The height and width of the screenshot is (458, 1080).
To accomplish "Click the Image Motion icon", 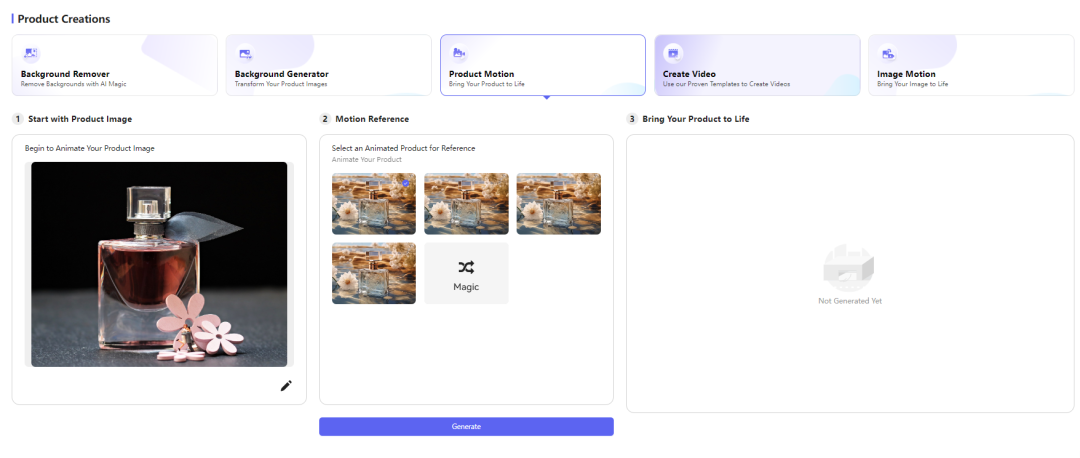I will (887, 53).
